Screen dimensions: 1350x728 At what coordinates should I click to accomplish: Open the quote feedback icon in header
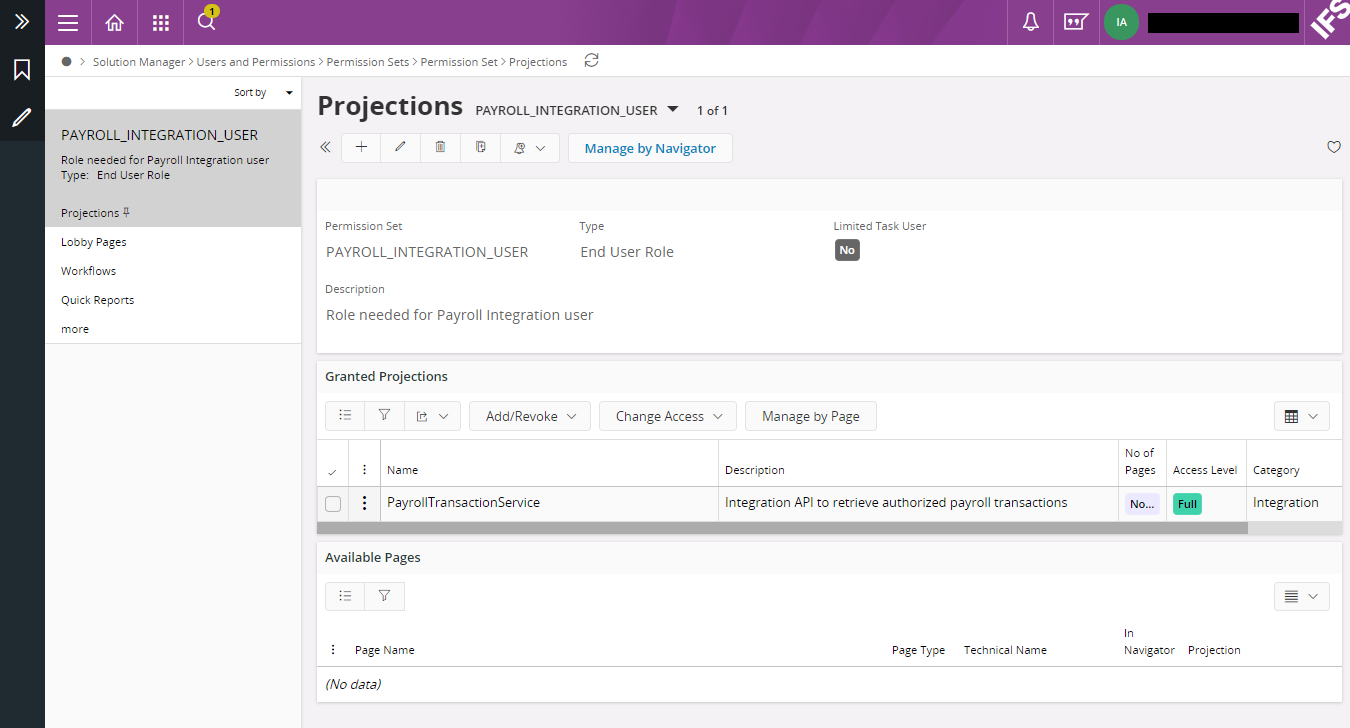(1076, 22)
